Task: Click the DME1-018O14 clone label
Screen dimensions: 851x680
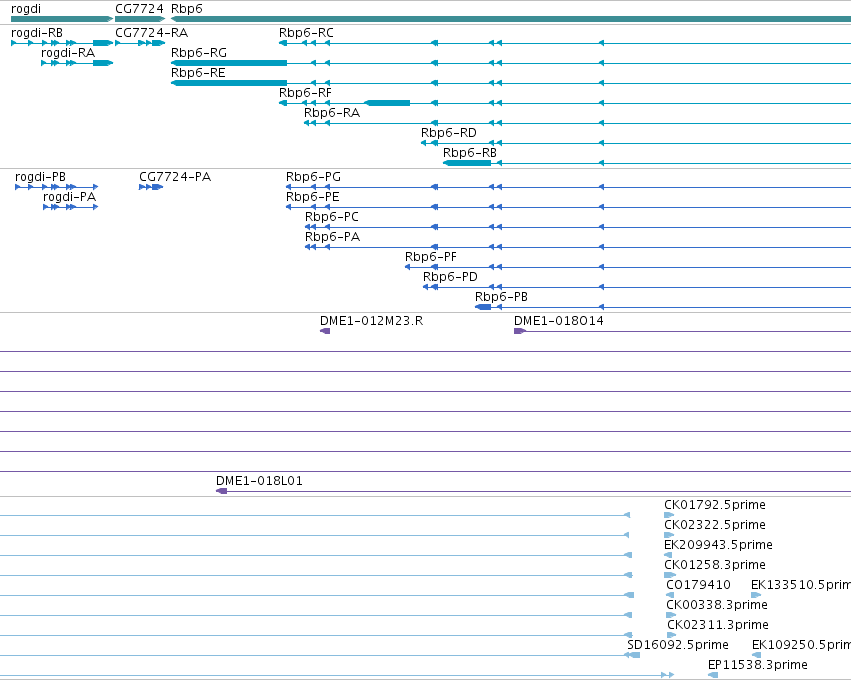Action: pos(558,321)
